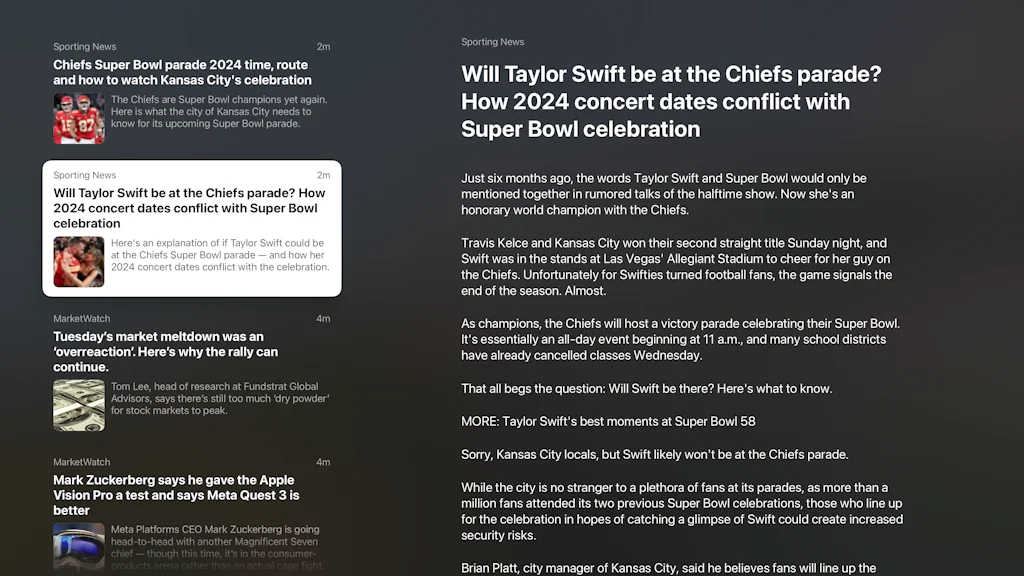Open the Mark Zuckerberg Vision Pro article
1024x576 pixels.
tap(180, 495)
